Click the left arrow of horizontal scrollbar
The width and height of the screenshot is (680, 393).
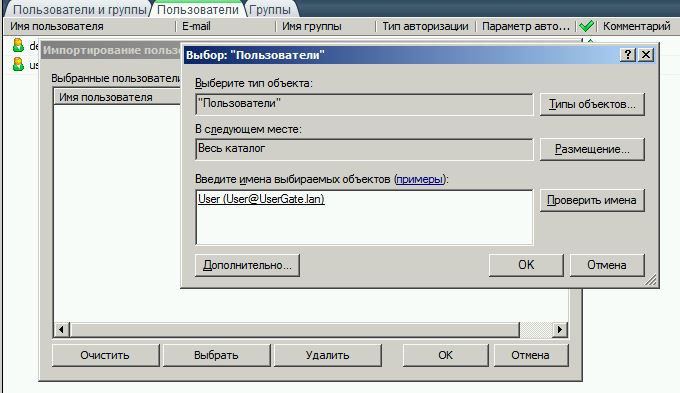61,330
